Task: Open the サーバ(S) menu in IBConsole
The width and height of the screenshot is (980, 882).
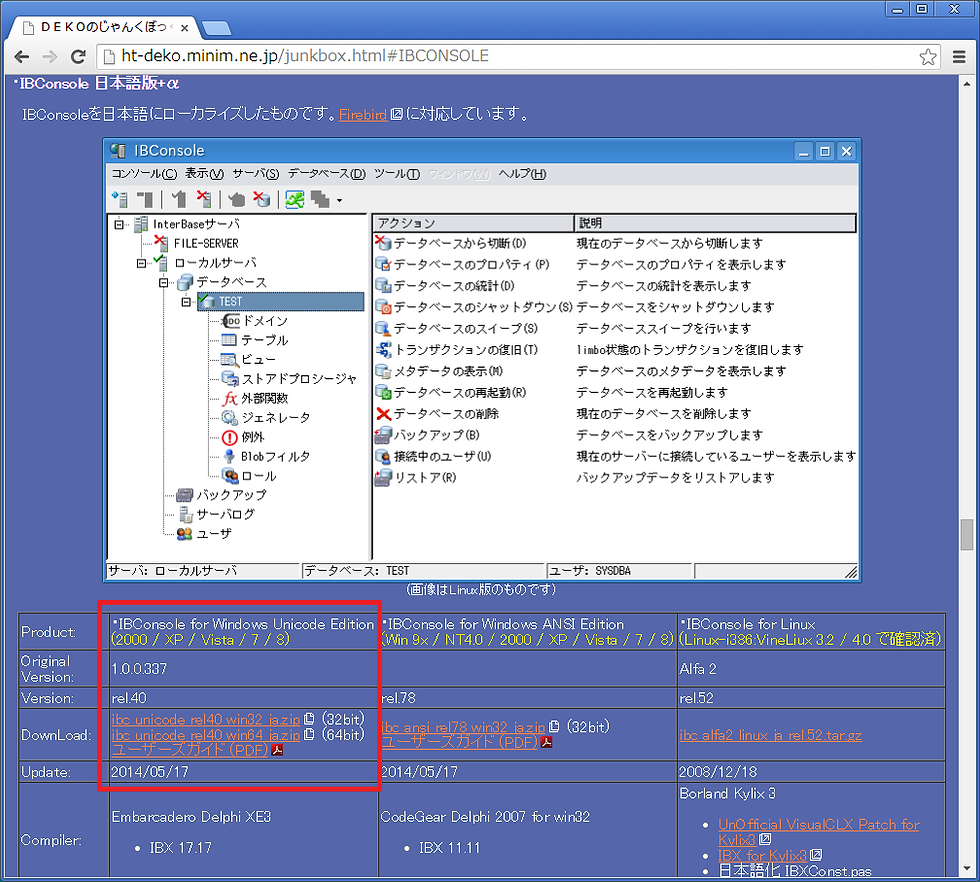Action: pos(256,174)
